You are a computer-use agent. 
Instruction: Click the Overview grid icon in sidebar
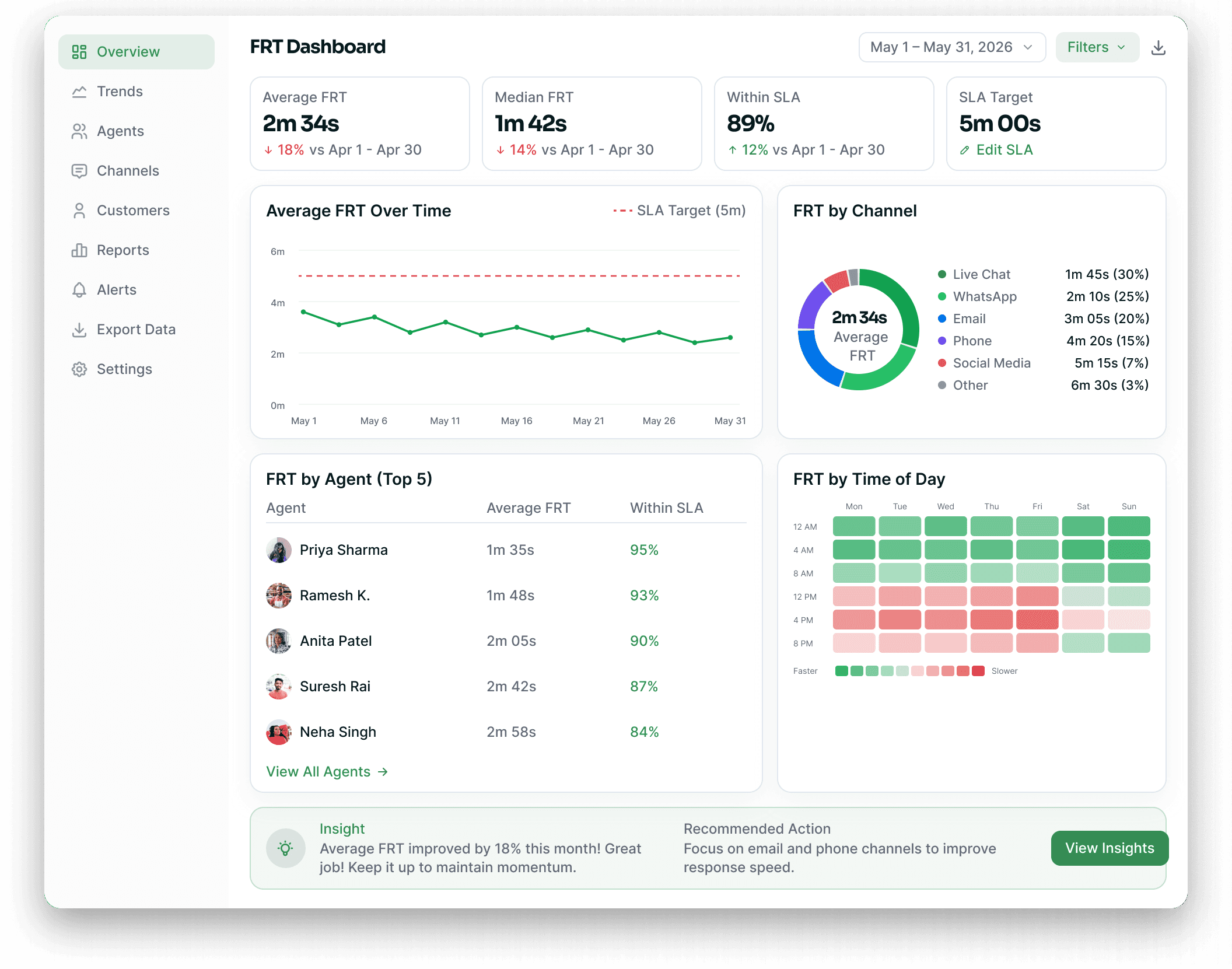(79, 52)
